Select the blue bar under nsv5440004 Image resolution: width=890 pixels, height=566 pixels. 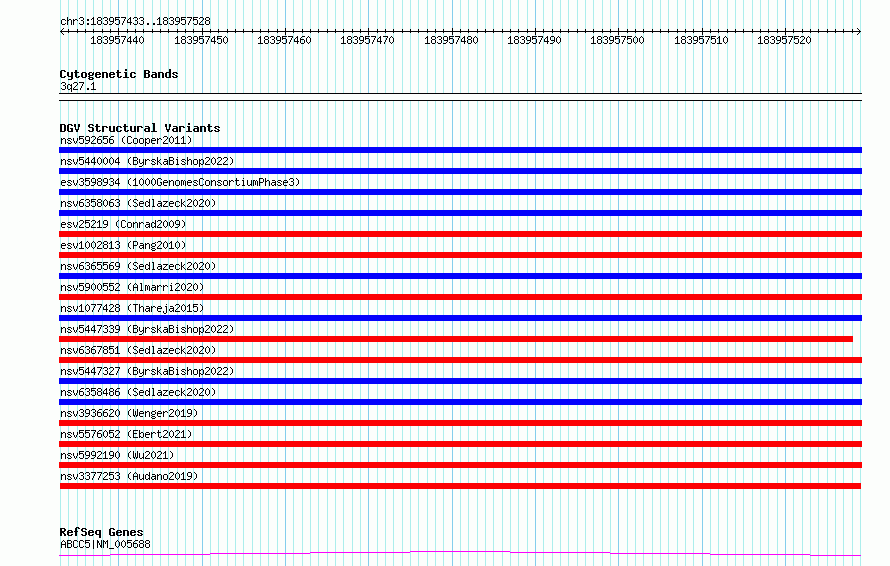point(460,171)
